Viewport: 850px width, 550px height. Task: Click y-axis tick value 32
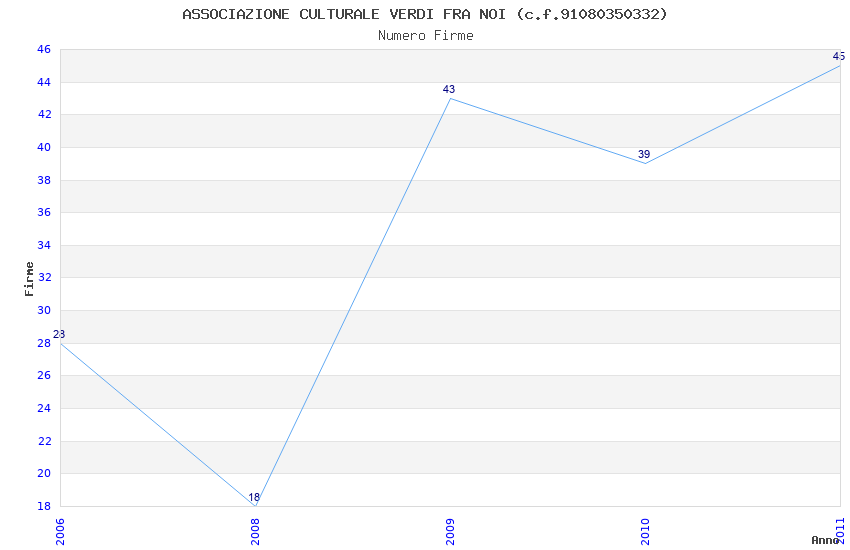44,278
